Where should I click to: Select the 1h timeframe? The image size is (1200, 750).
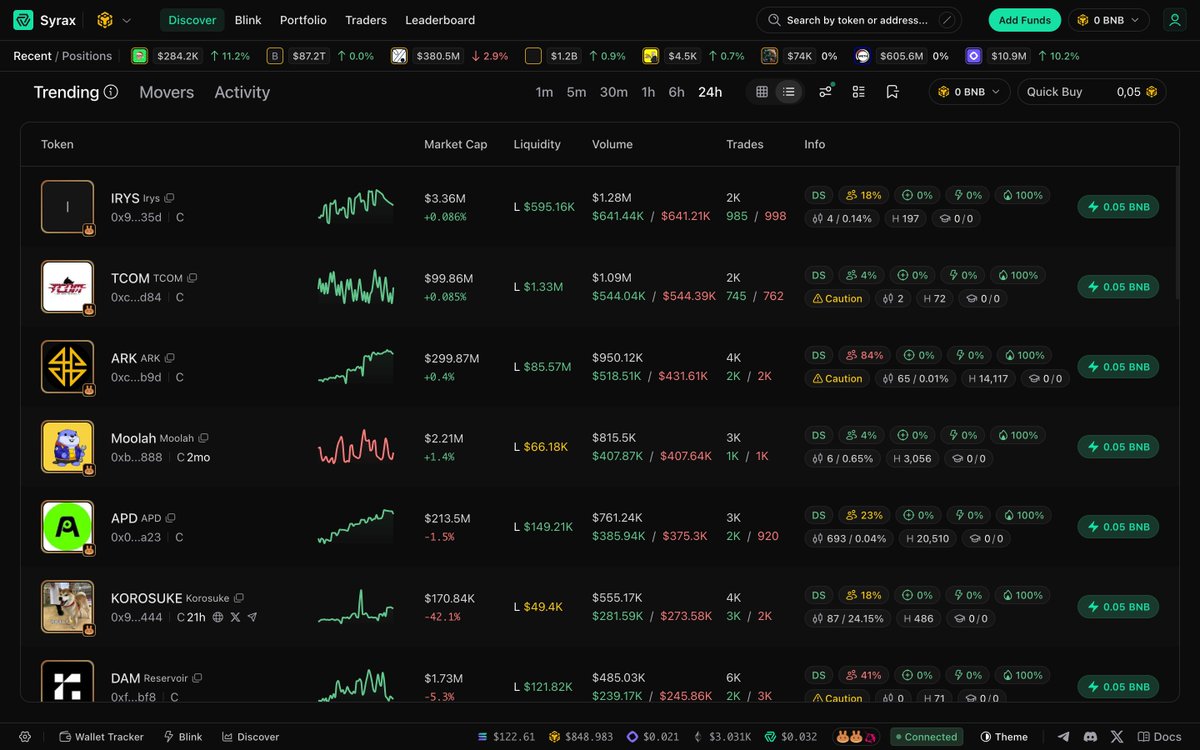(647, 91)
